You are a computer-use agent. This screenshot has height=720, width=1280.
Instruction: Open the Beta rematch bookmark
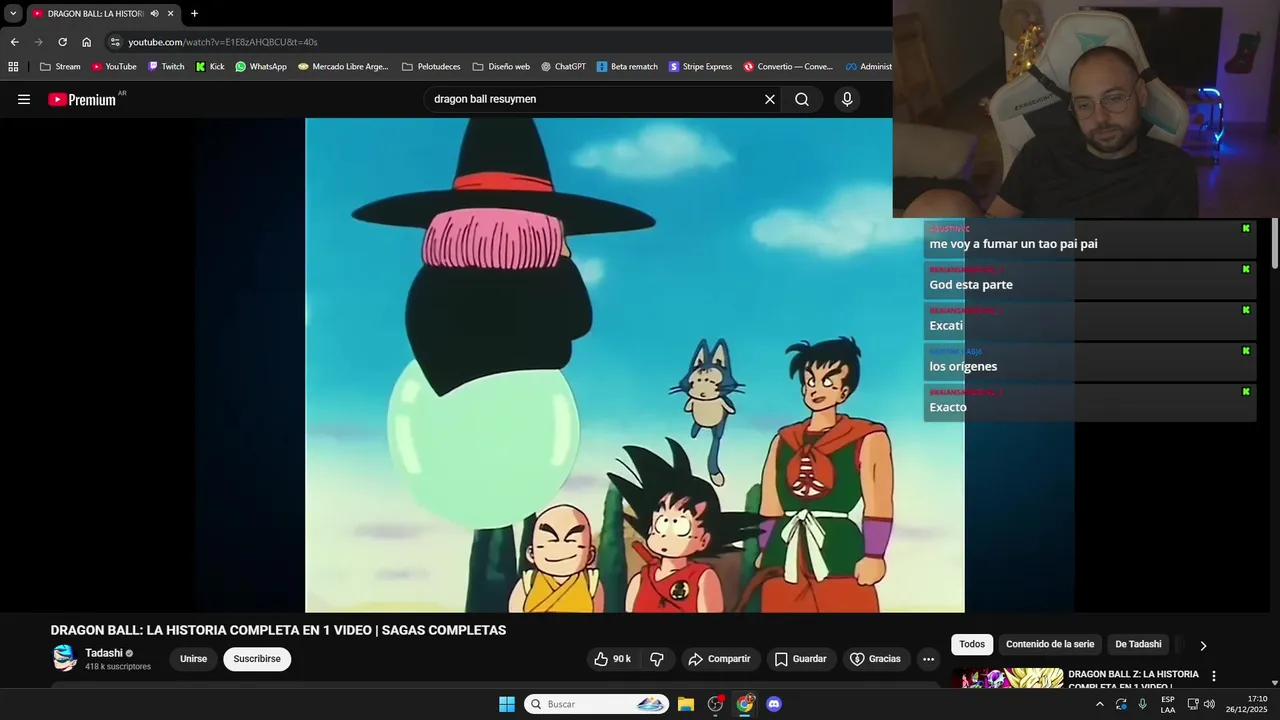(x=627, y=67)
